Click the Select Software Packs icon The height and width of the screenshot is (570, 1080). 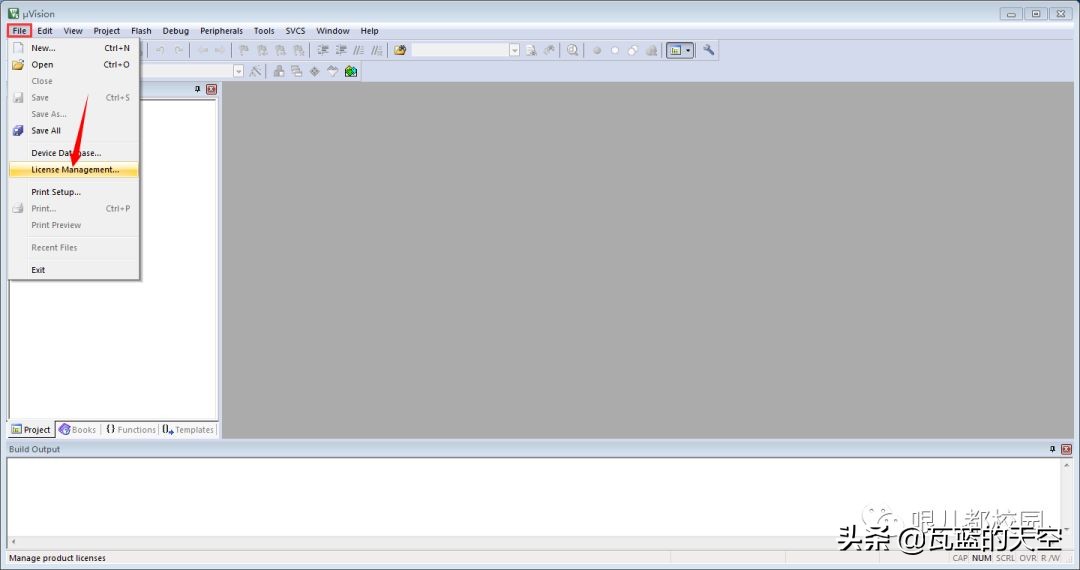333,71
